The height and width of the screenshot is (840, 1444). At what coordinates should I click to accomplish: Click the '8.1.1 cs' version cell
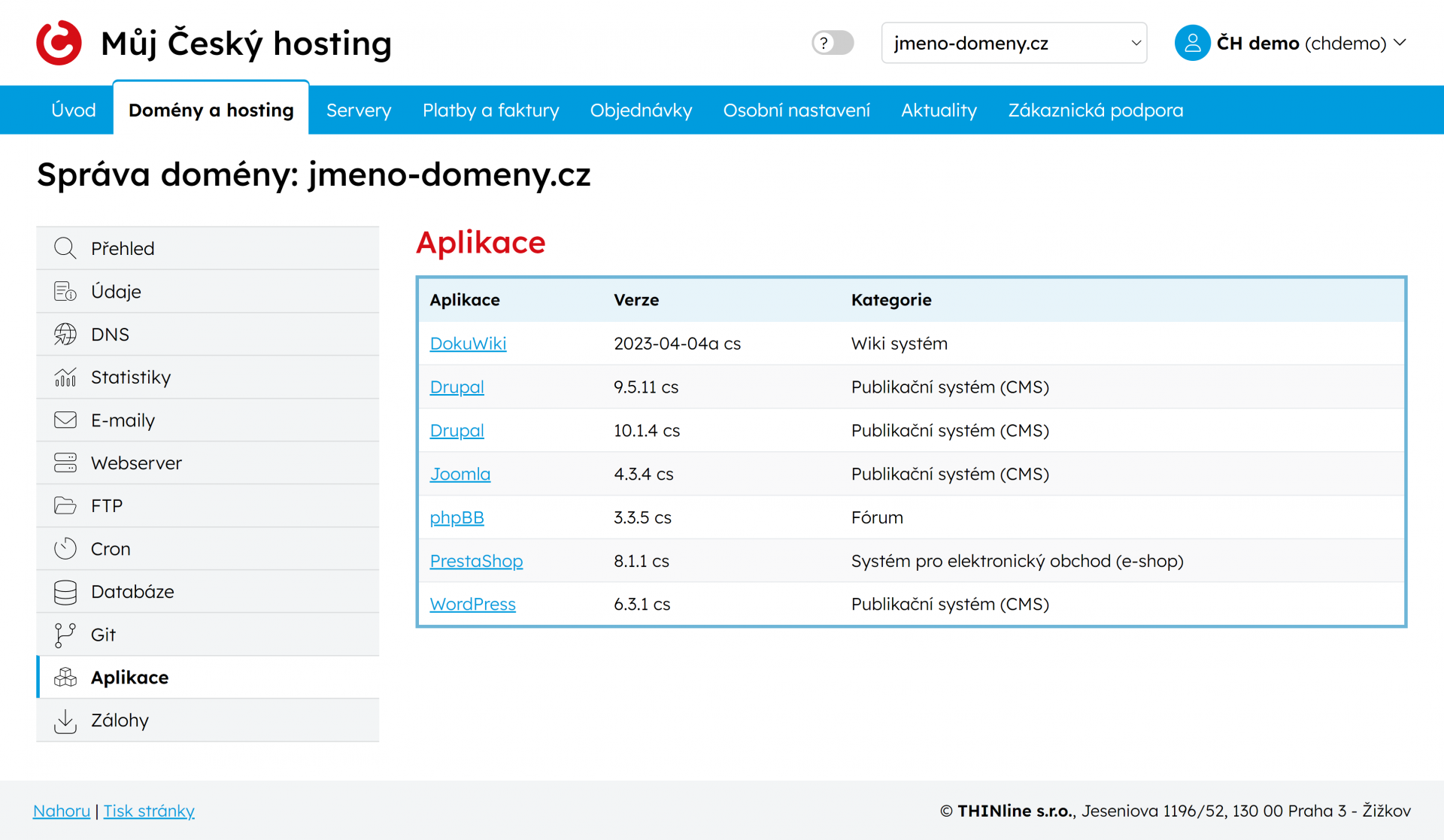[642, 561]
